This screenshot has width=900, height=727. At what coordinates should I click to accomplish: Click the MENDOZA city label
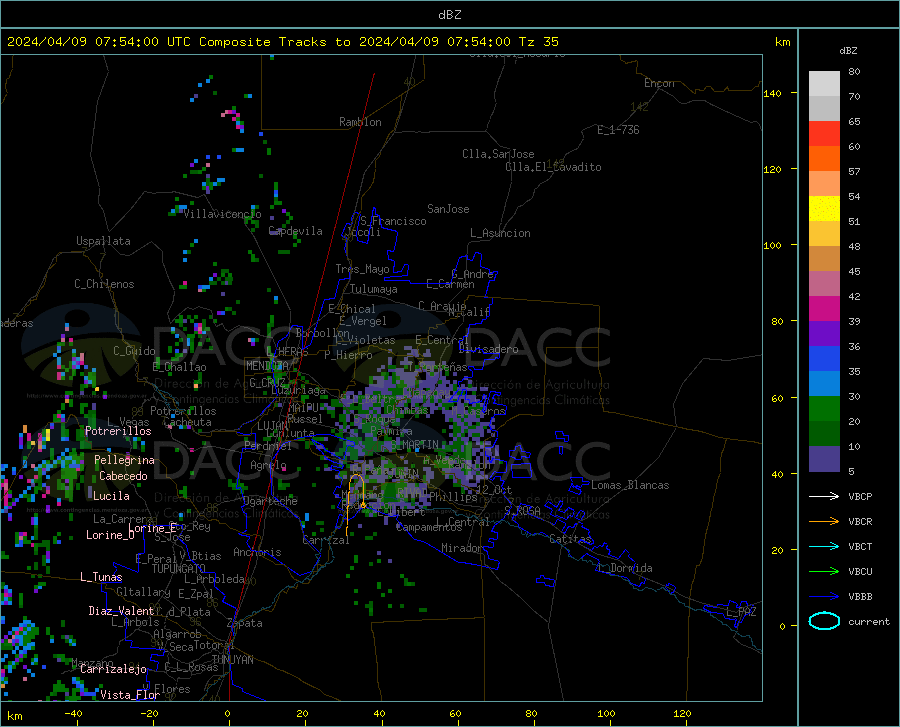tap(267, 366)
